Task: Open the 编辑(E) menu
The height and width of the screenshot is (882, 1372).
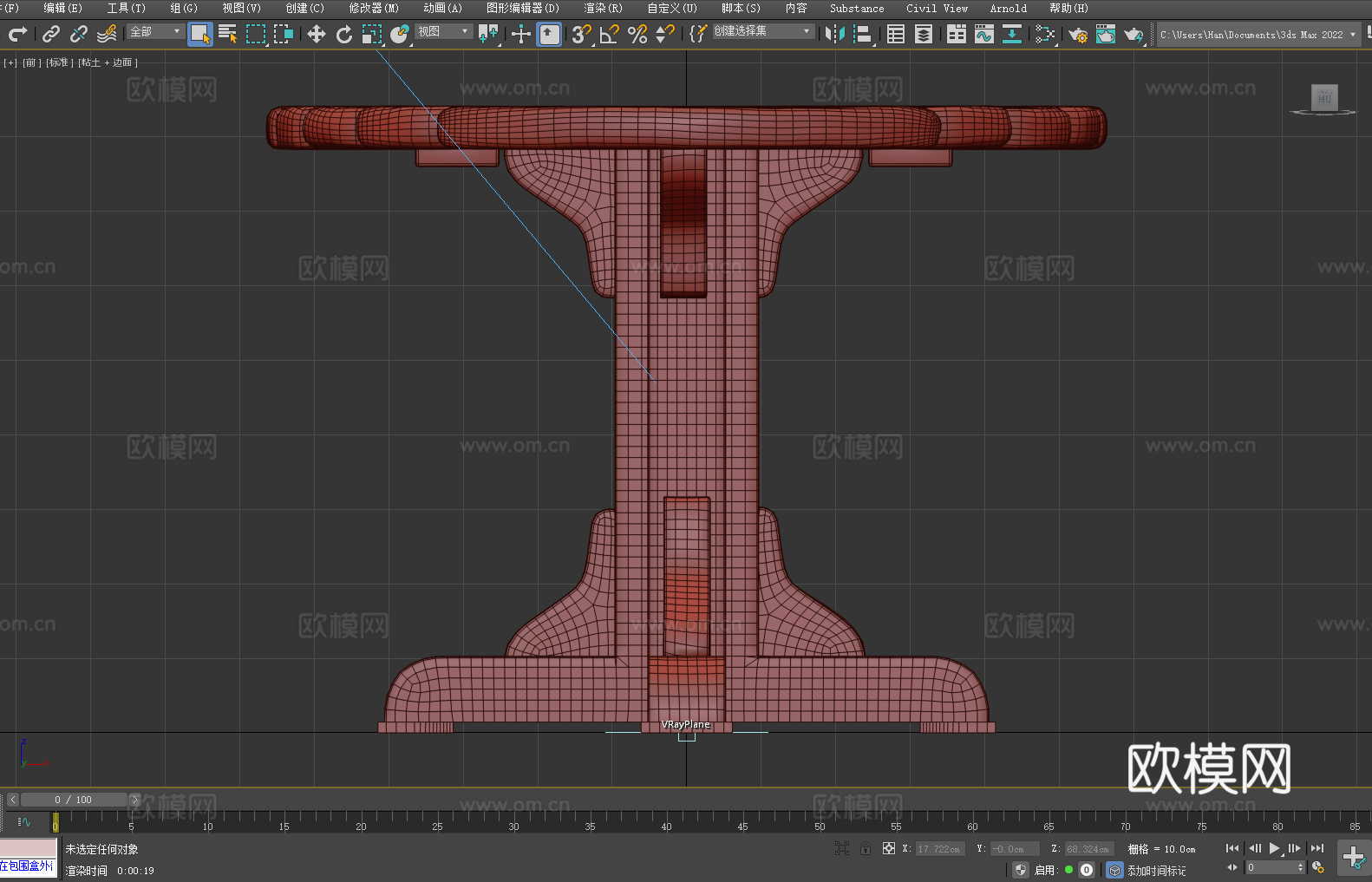Action: (62, 8)
